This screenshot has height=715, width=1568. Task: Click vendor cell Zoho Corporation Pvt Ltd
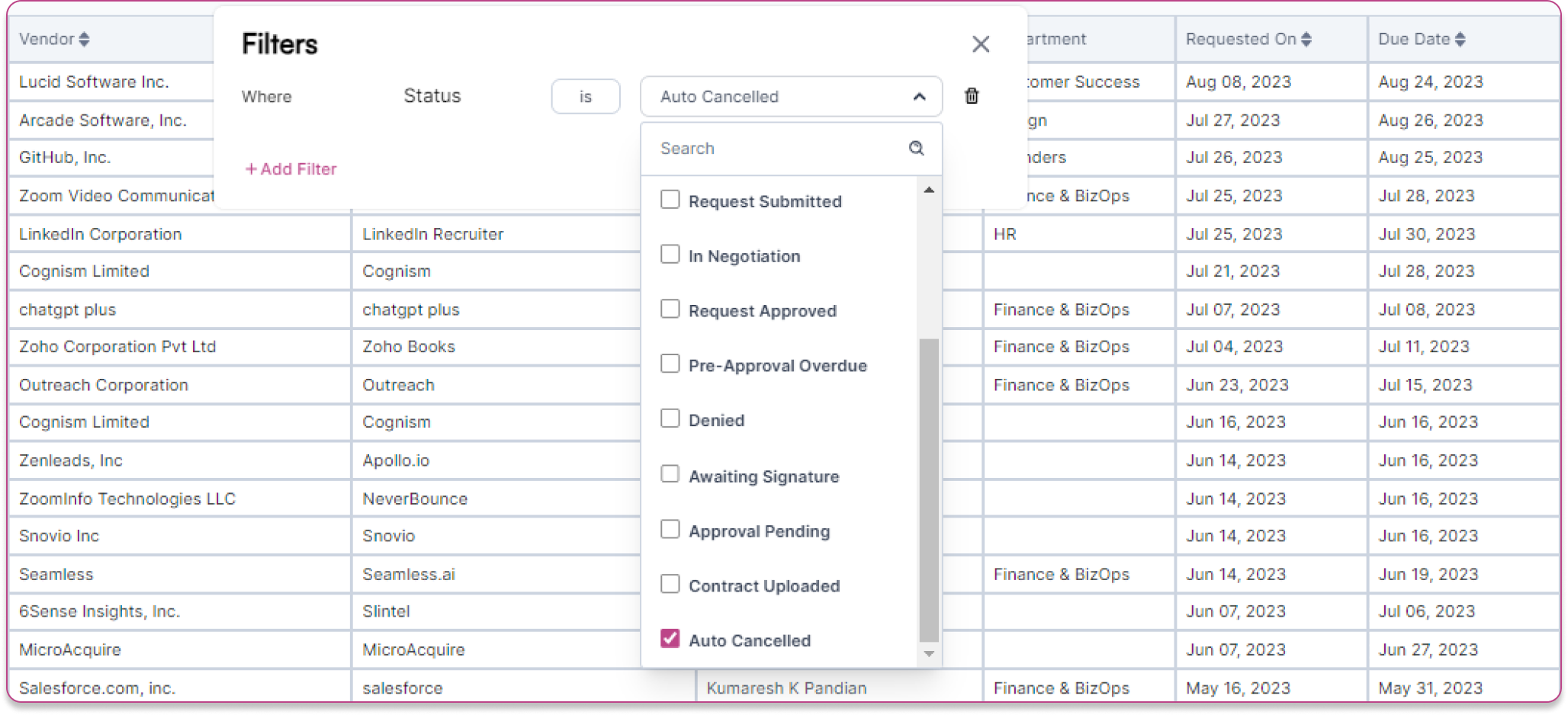click(117, 347)
